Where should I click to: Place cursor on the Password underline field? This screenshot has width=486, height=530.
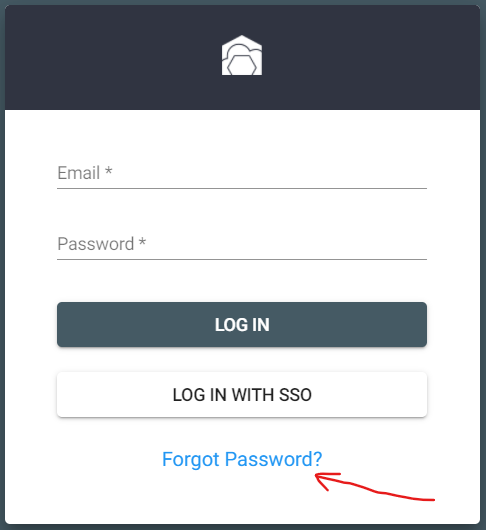pyautogui.click(x=242, y=244)
